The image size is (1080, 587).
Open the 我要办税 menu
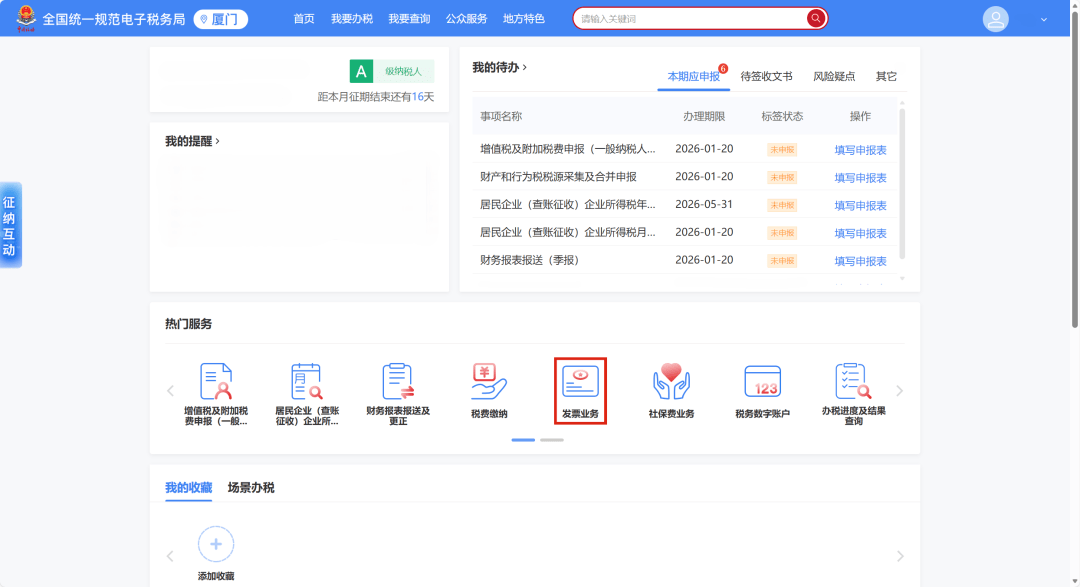click(351, 19)
